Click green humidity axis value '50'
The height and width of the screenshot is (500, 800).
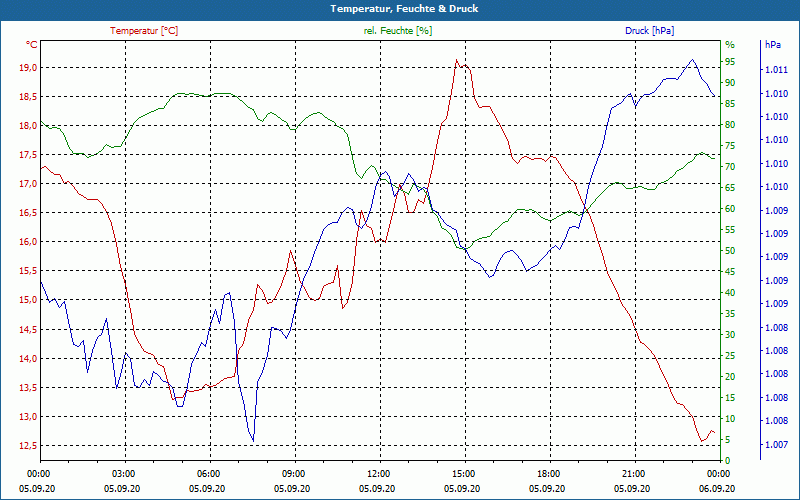click(x=730, y=251)
